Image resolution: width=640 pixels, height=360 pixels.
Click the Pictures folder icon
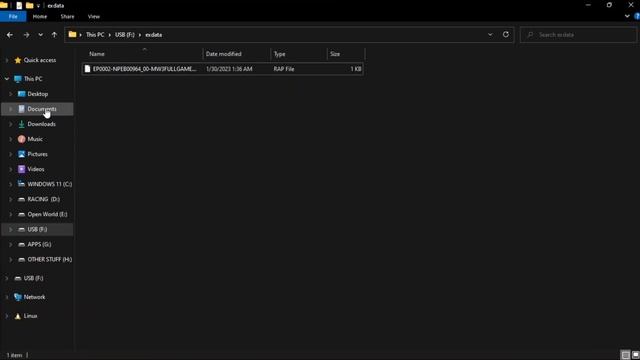[x=21, y=154]
